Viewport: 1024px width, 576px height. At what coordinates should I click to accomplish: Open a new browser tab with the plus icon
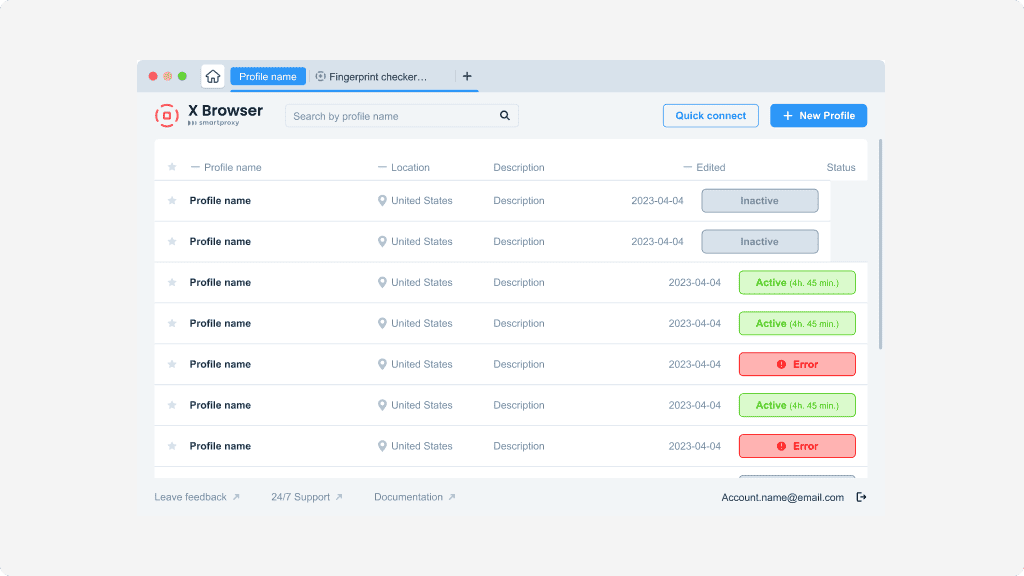coord(466,76)
